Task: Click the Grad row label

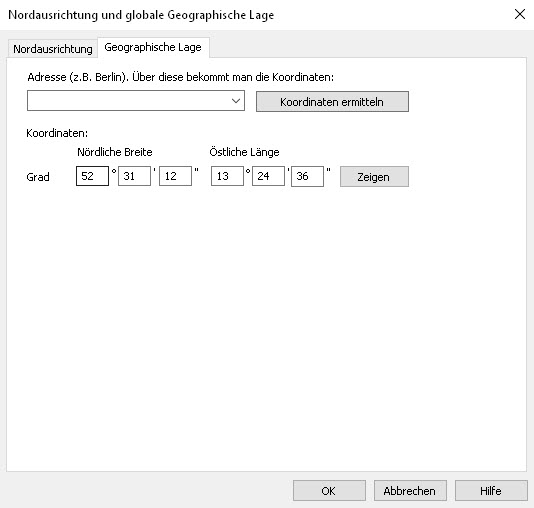Action: [38, 177]
